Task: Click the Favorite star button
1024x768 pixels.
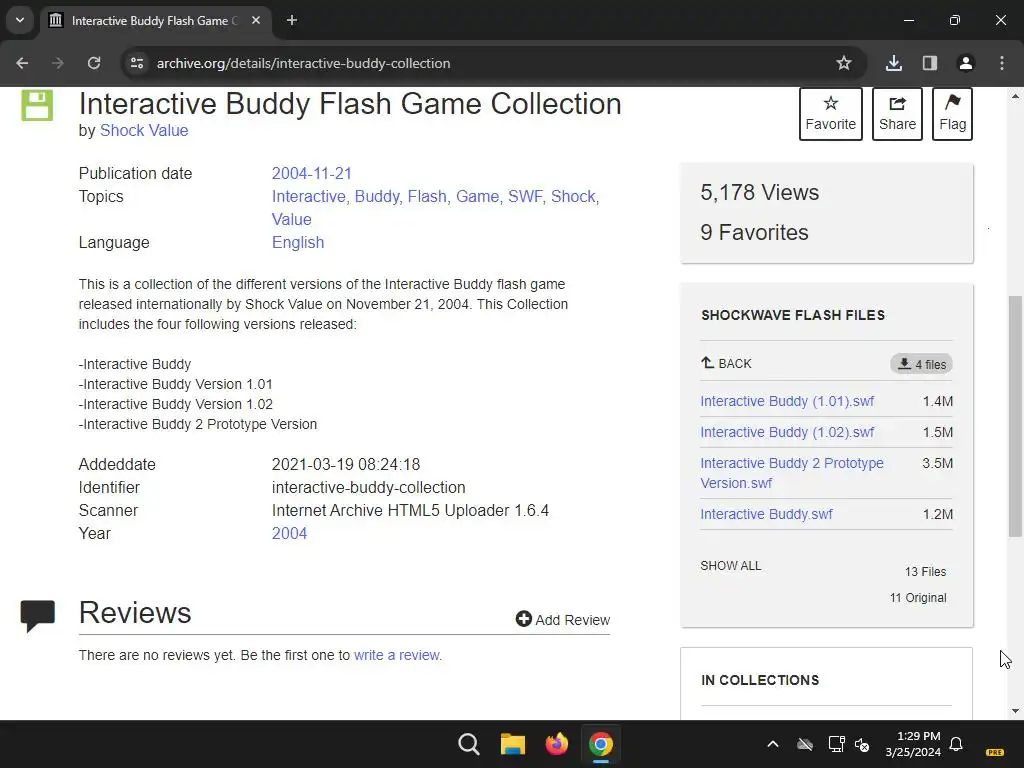Action: click(831, 114)
